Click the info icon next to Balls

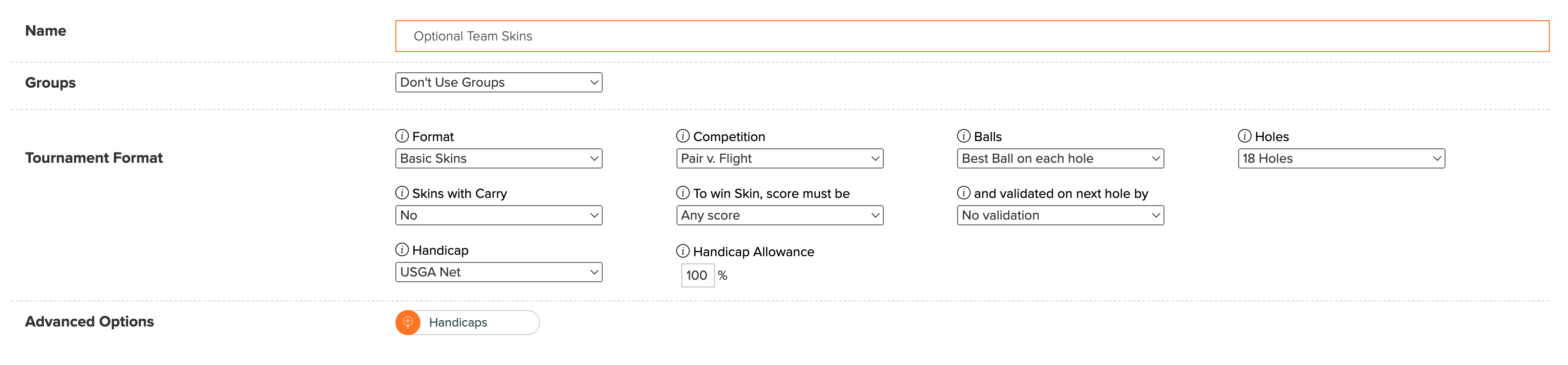[963, 136]
